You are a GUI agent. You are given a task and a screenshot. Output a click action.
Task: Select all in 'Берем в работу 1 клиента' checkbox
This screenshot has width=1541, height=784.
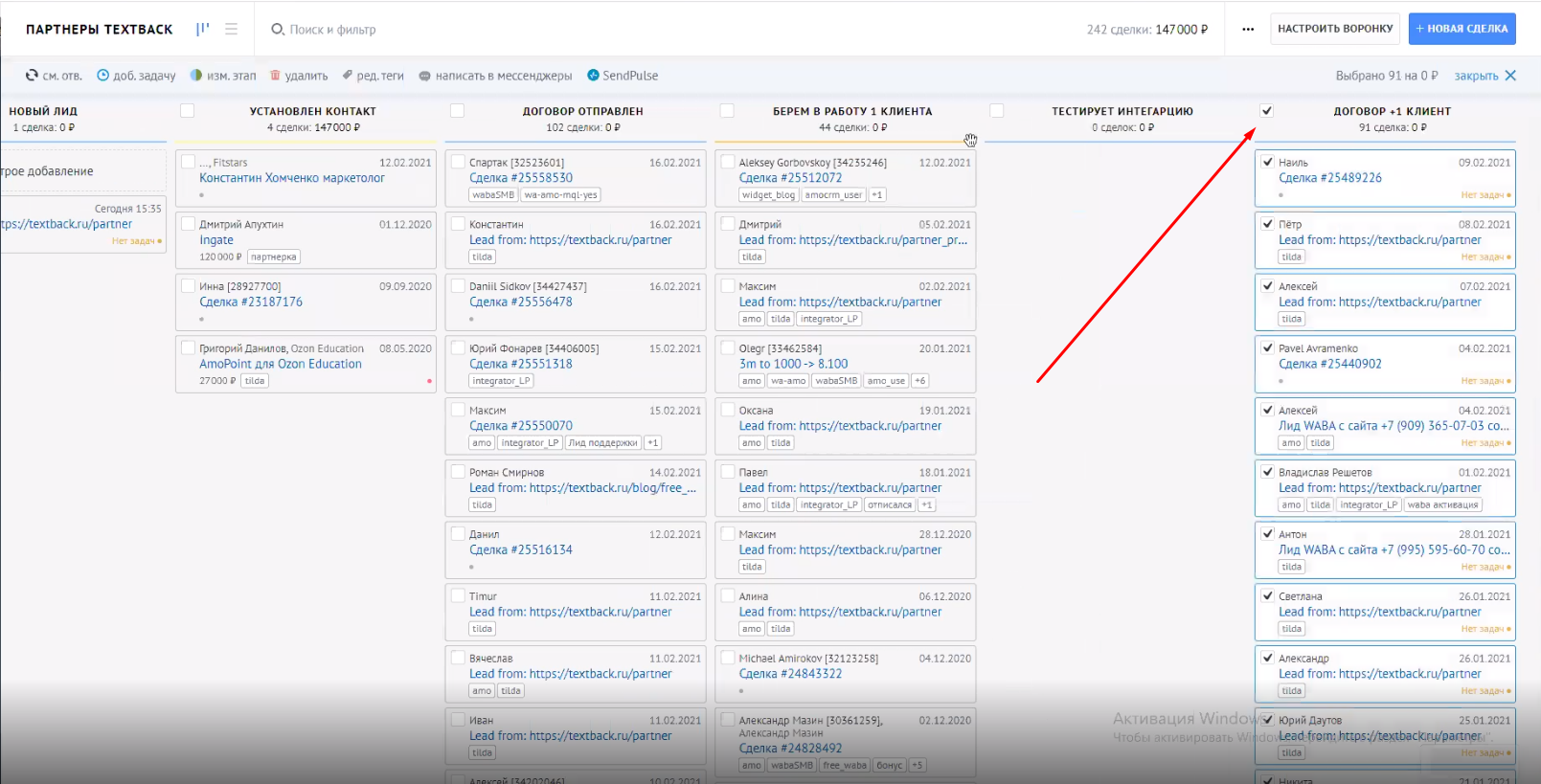727,111
